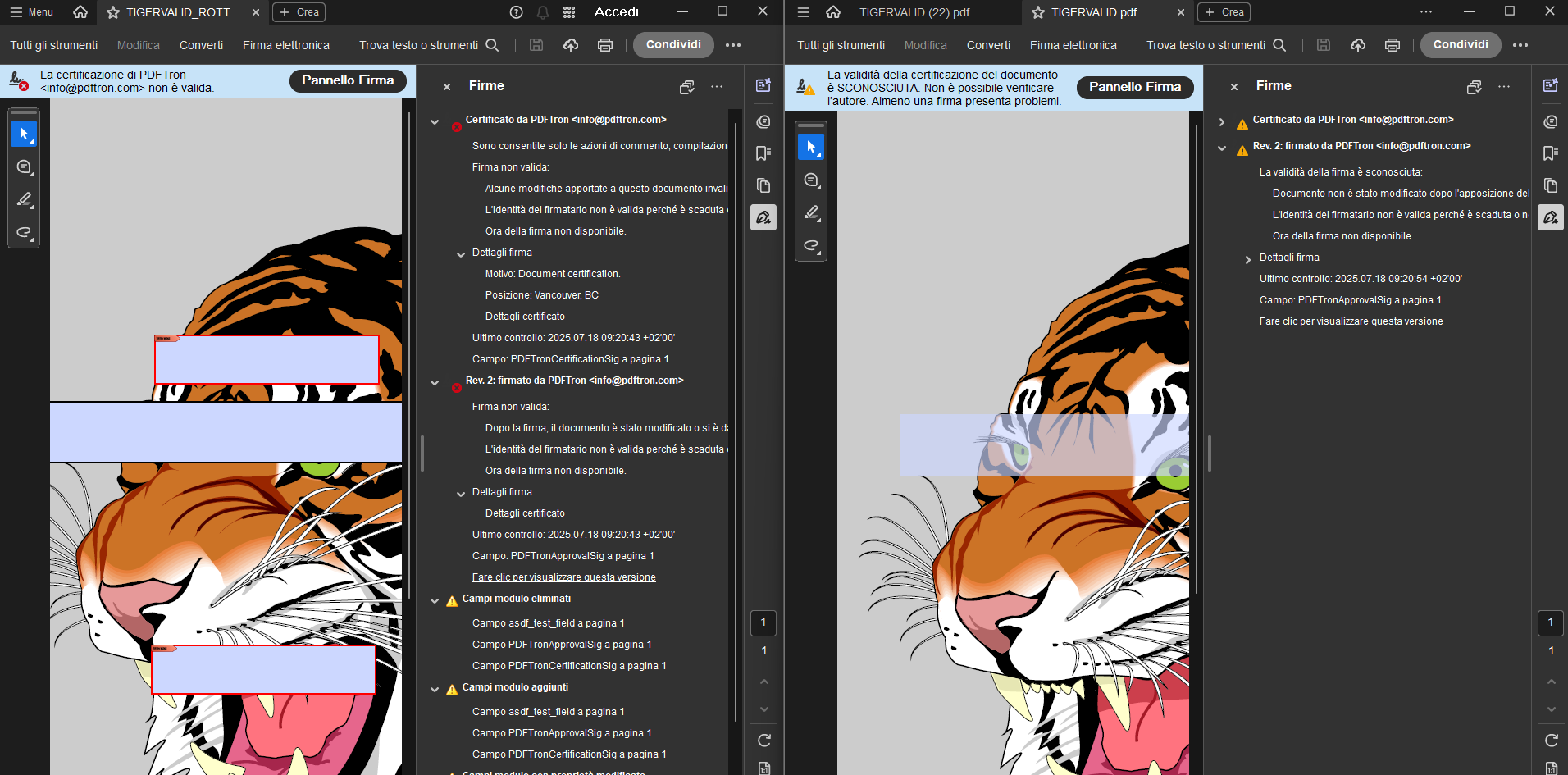Screen dimensions: 1568x775
Task: Switch to TIGERVALID_ROTT tab
Action: click(x=182, y=12)
